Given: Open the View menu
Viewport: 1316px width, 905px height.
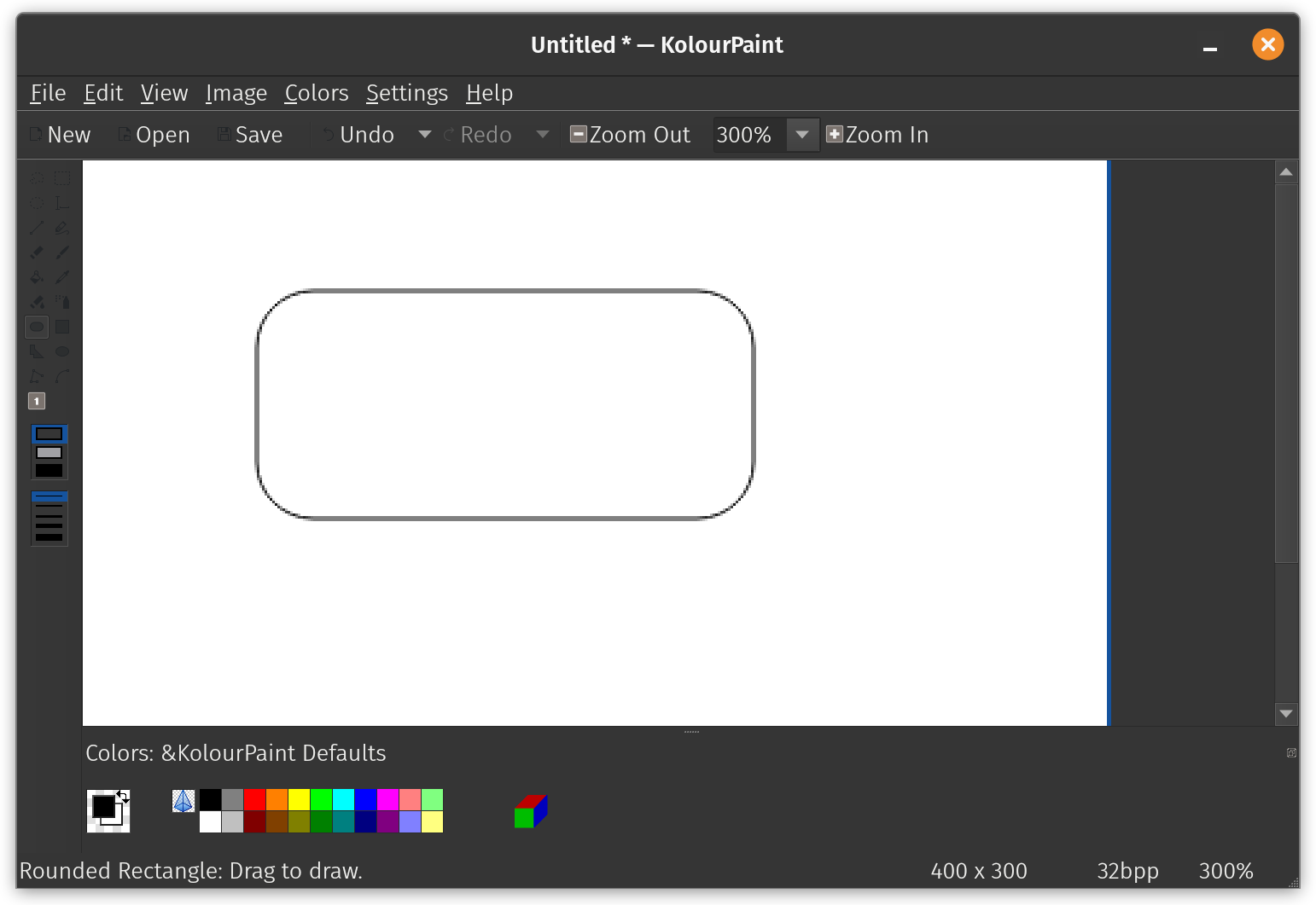Looking at the screenshot, I should point(164,93).
